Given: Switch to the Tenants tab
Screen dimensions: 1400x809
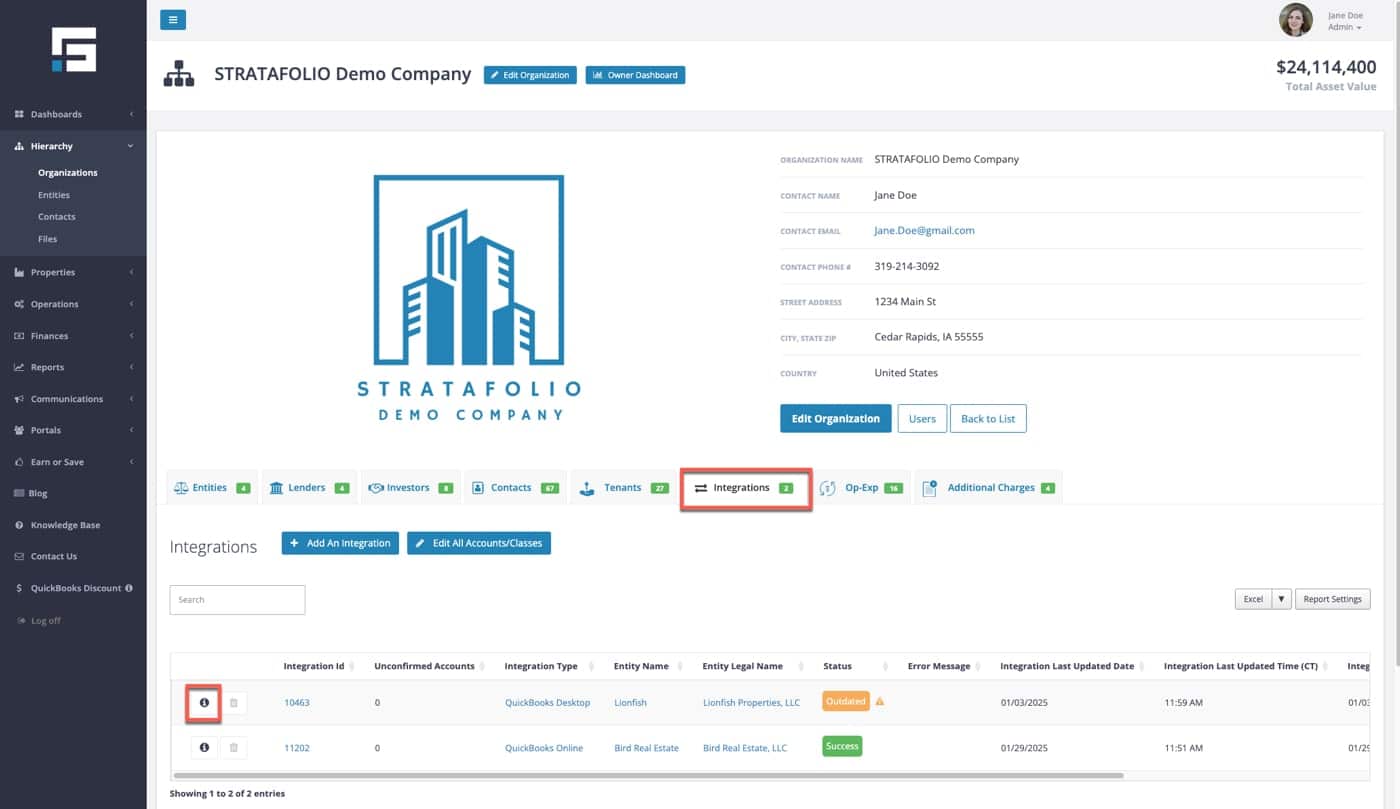Looking at the screenshot, I should 624,488.
